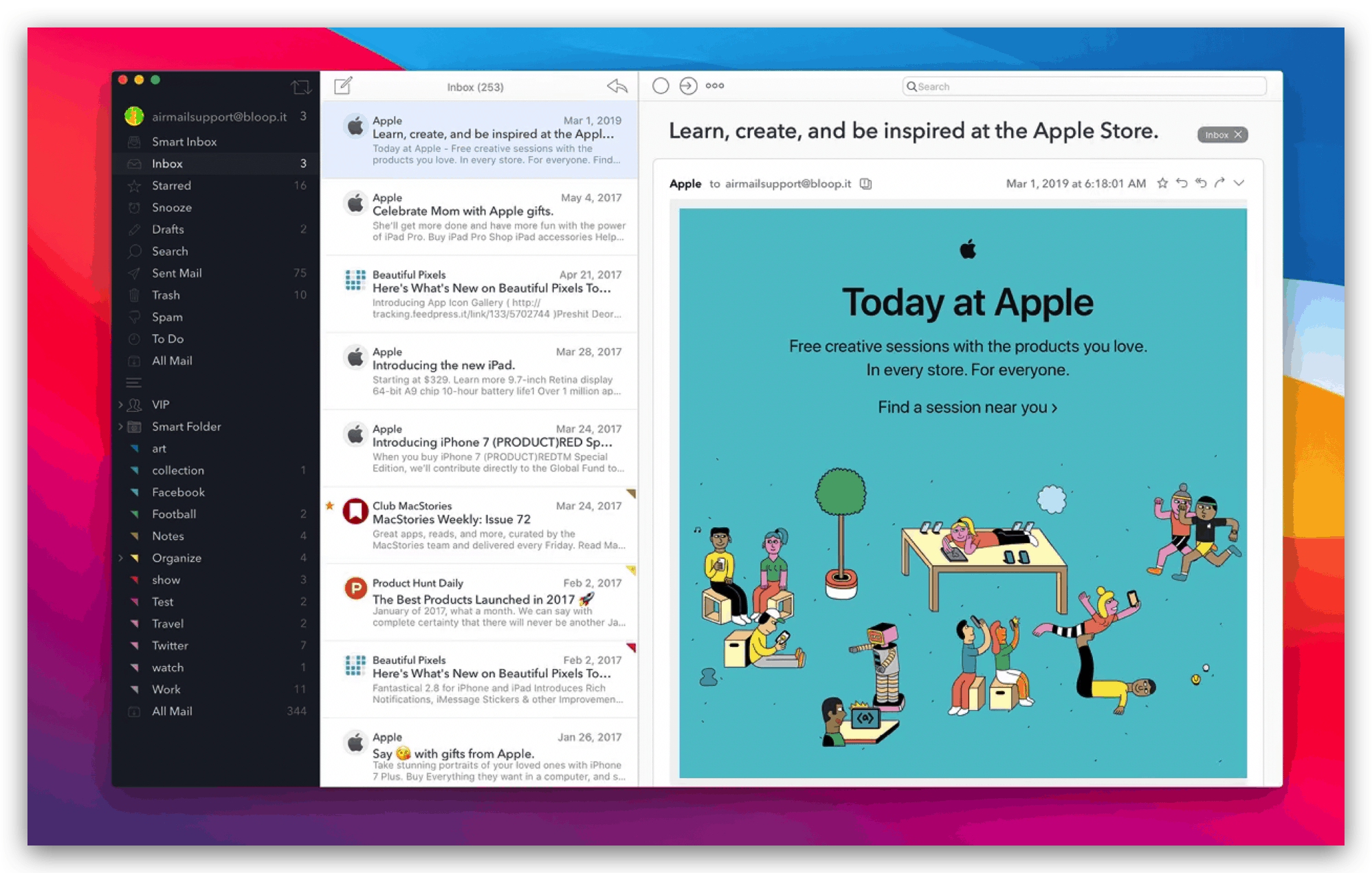Screen dimensions: 1372x873
Task: Click the sync icon atop the sidebar
Action: click(300, 87)
